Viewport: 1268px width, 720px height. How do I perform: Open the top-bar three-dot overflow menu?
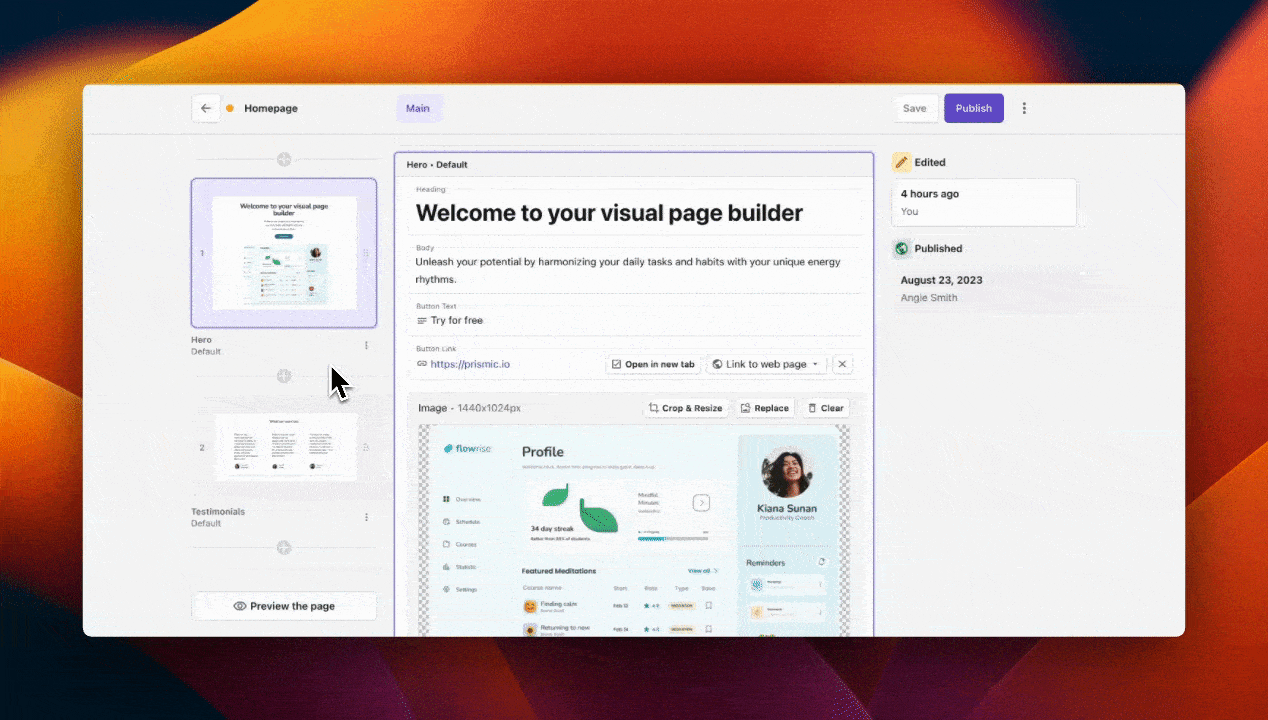(1024, 108)
